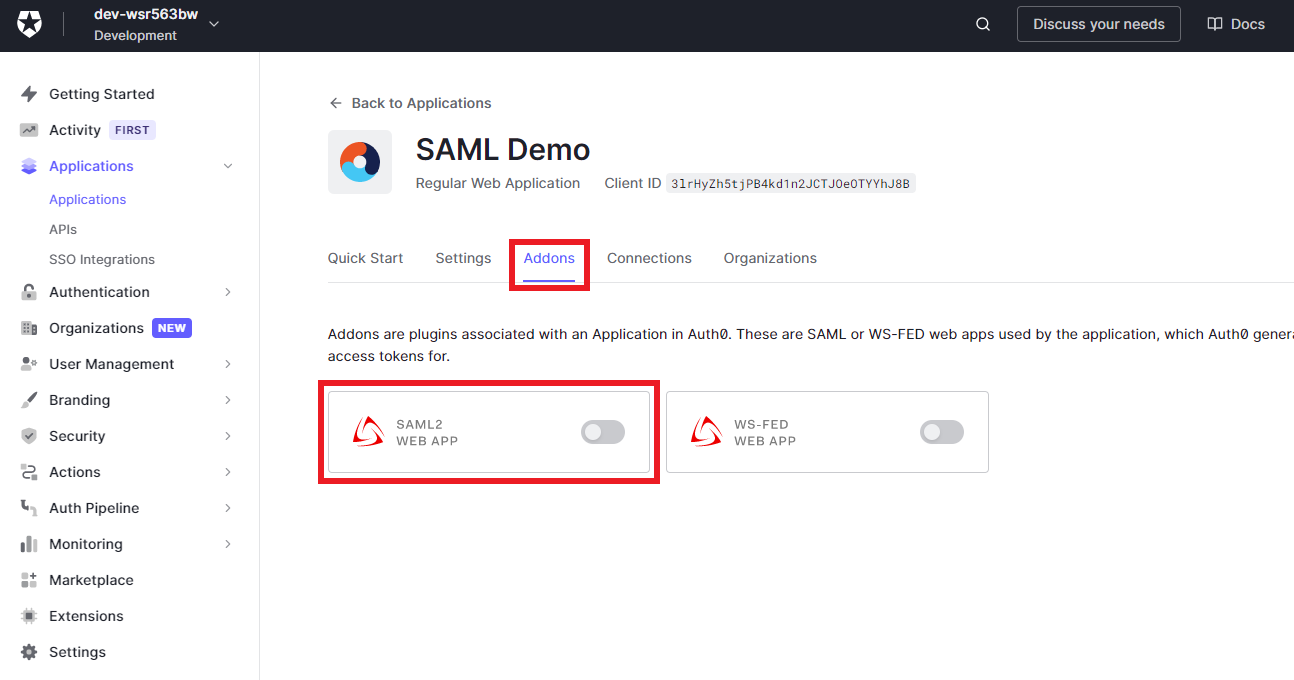Select the Activity sidebar icon
Screen dimensions: 1294x680
[x=29, y=129]
